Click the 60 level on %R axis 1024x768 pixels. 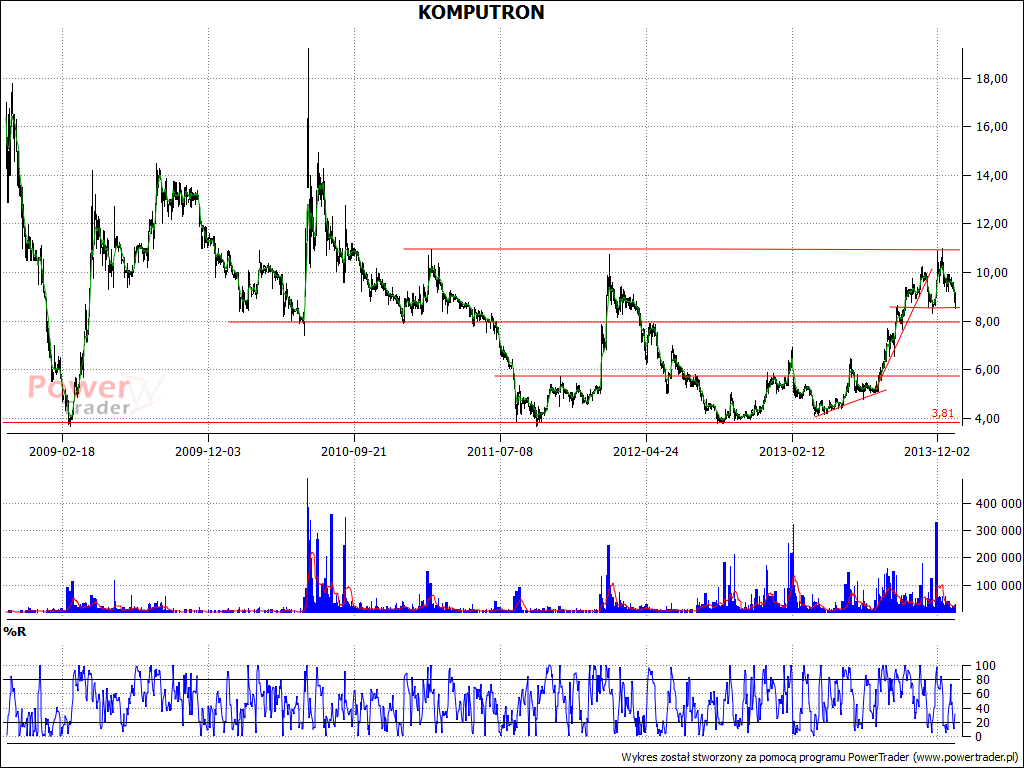(983, 694)
